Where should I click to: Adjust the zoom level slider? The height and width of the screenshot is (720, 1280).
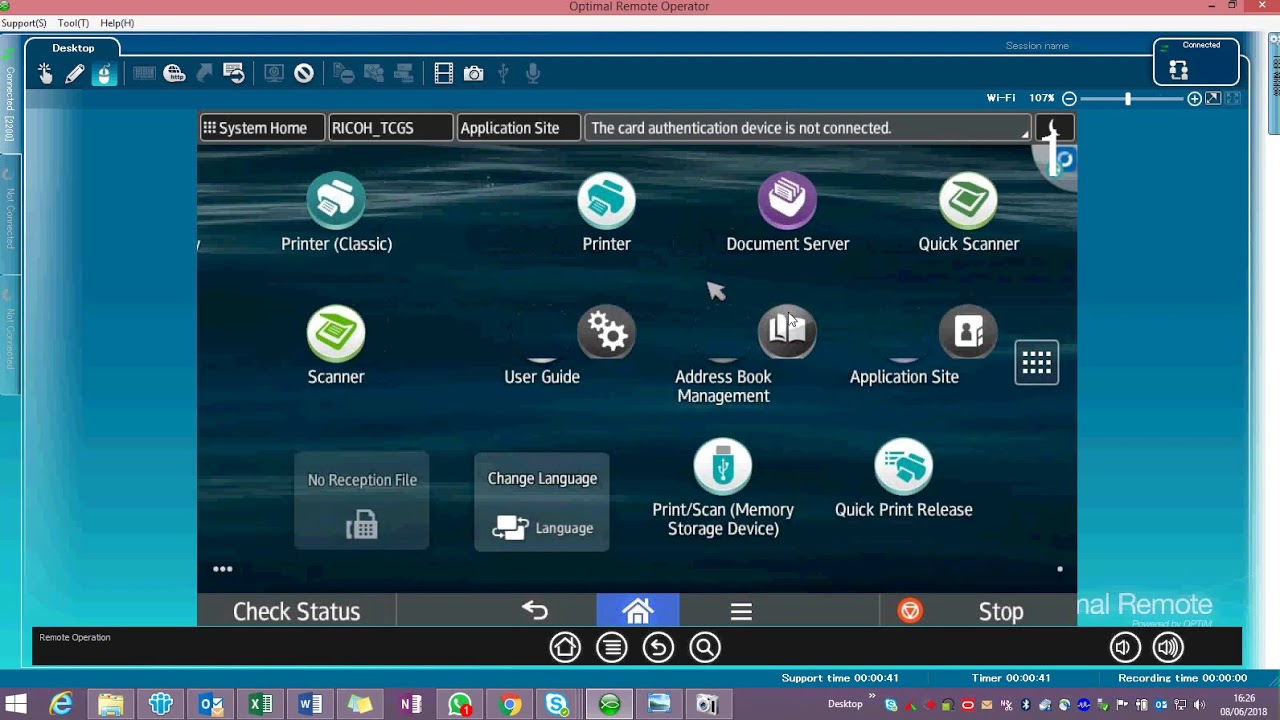pos(1128,98)
